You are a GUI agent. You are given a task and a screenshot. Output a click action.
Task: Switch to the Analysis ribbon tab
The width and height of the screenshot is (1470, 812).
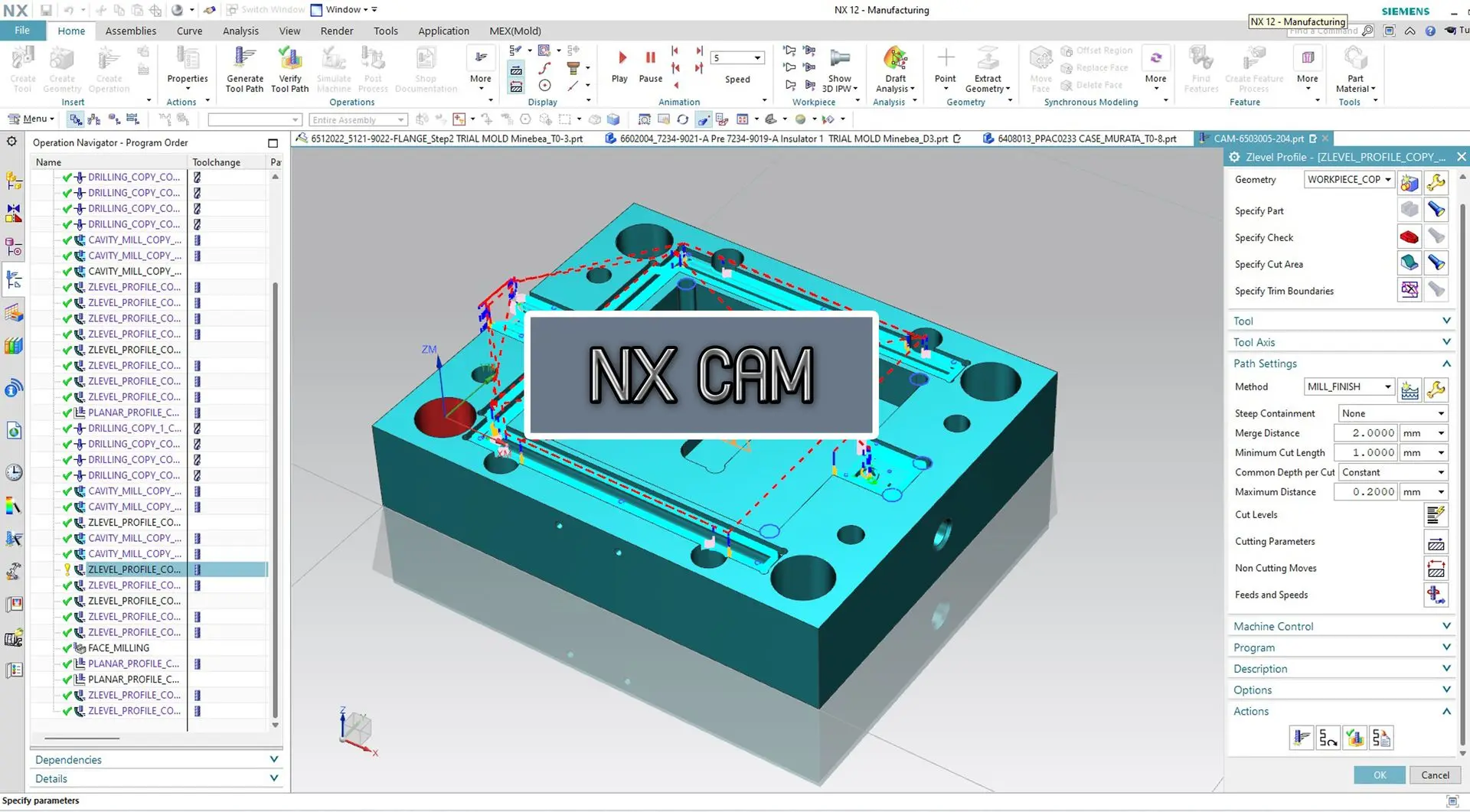pyautogui.click(x=240, y=31)
